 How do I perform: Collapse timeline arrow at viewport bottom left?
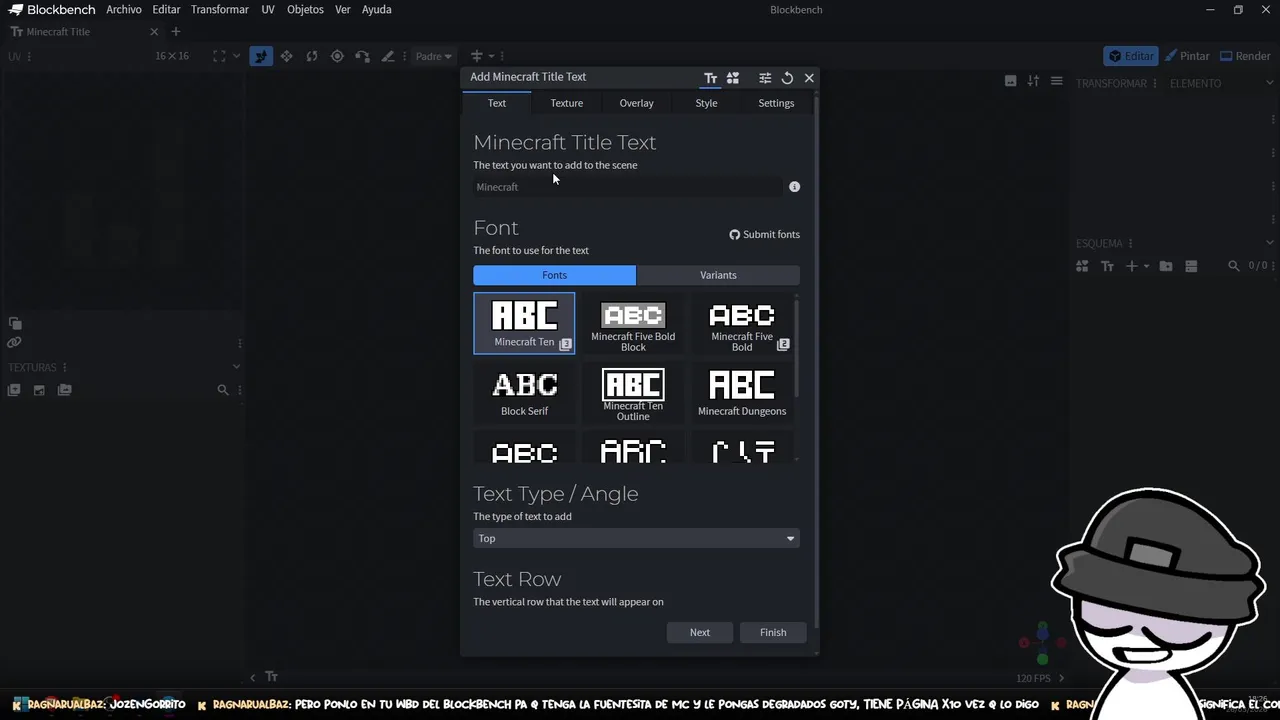click(x=252, y=677)
